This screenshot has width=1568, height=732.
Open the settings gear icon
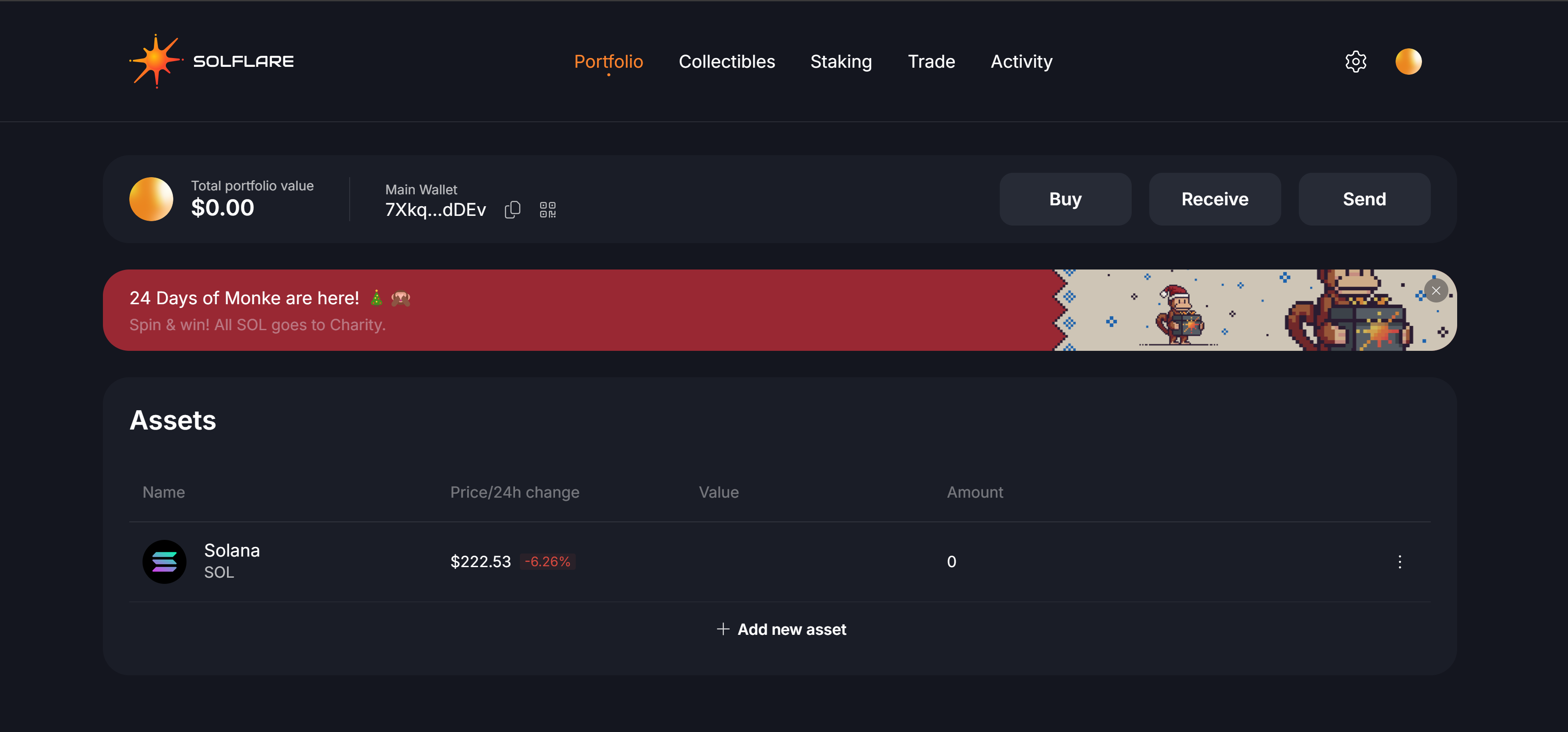click(x=1356, y=62)
